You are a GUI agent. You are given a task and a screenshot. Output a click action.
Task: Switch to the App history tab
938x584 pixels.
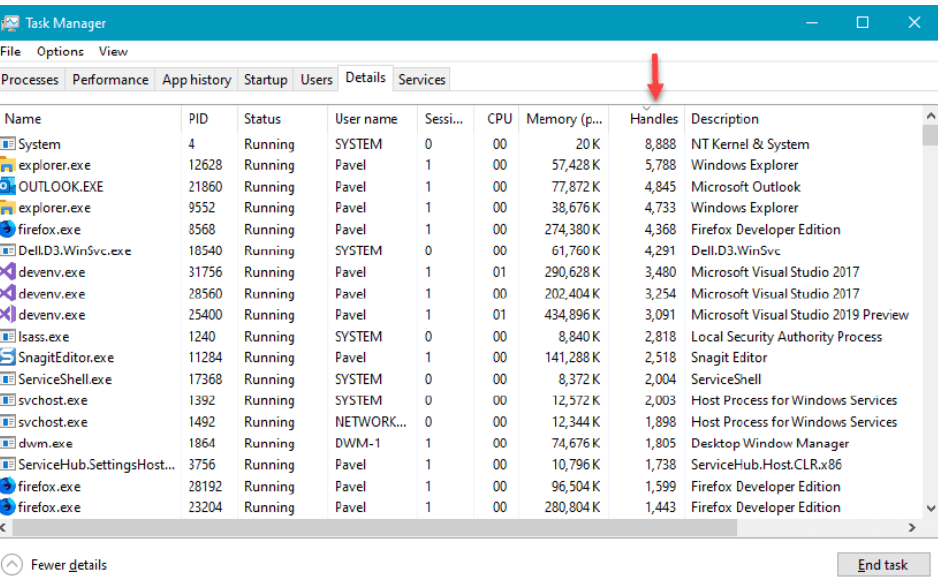196,80
